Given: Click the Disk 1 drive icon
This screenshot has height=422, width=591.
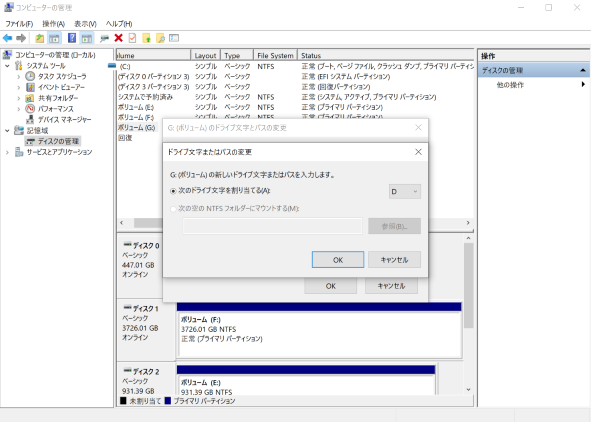Looking at the screenshot, I should point(127,307).
